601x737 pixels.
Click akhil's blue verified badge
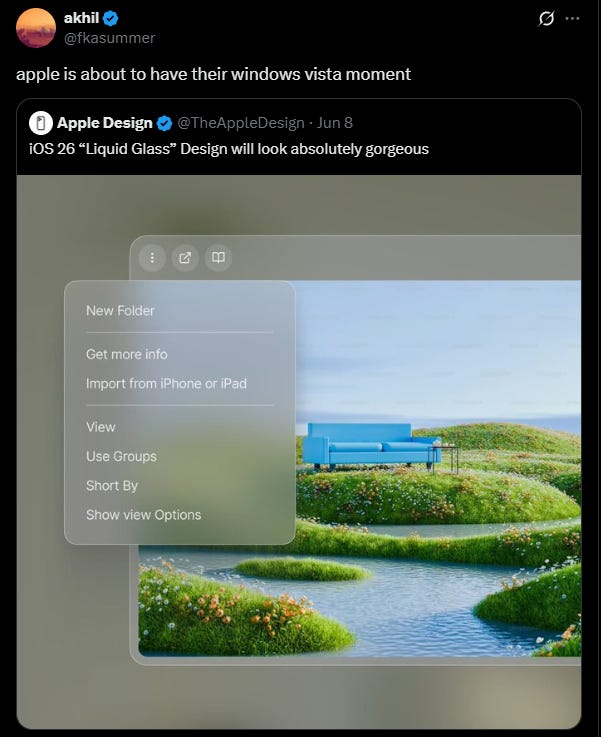pos(110,18)
